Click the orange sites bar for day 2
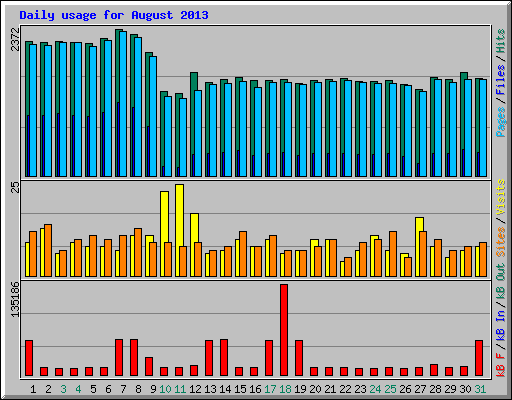This screenshot has height=400, width=512. [48, 250]
